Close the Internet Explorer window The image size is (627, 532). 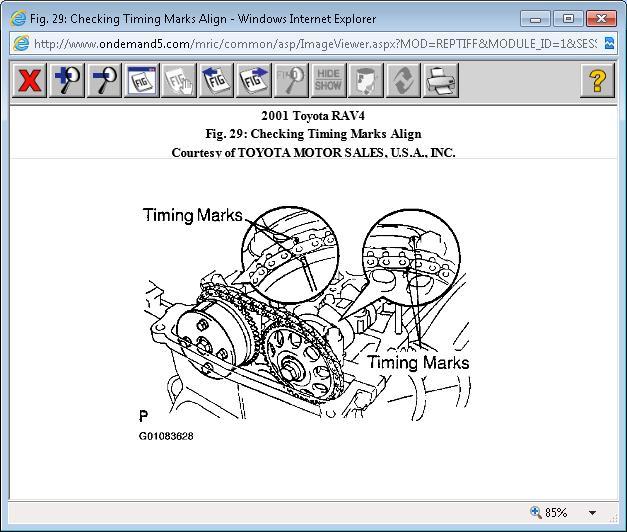point(601,19)
